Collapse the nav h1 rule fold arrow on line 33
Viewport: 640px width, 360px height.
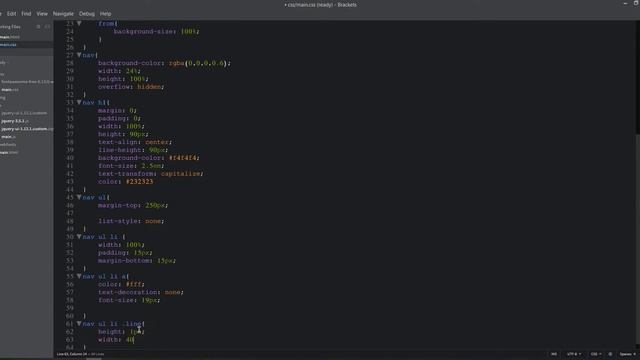(x=79, y=102)
